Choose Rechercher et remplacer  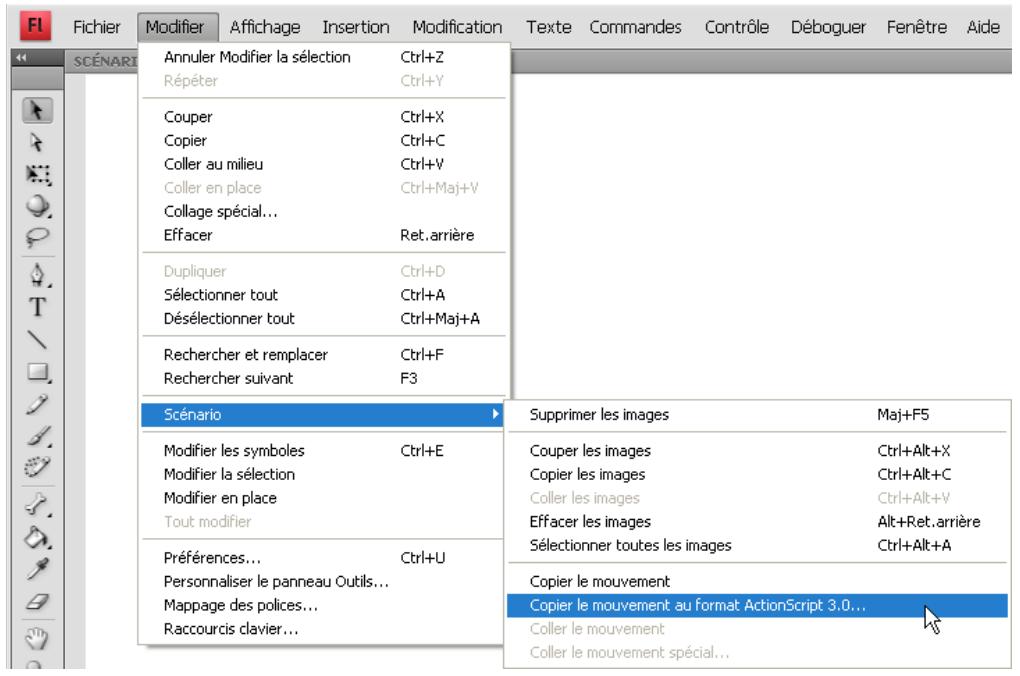[x=323, y=355]
